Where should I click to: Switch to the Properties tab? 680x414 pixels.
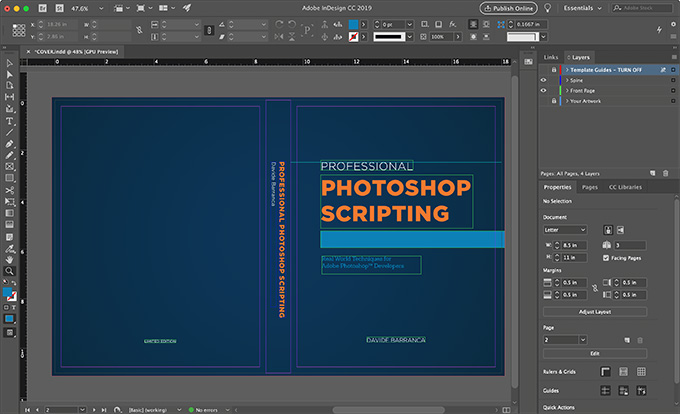(x=557, y=187)
